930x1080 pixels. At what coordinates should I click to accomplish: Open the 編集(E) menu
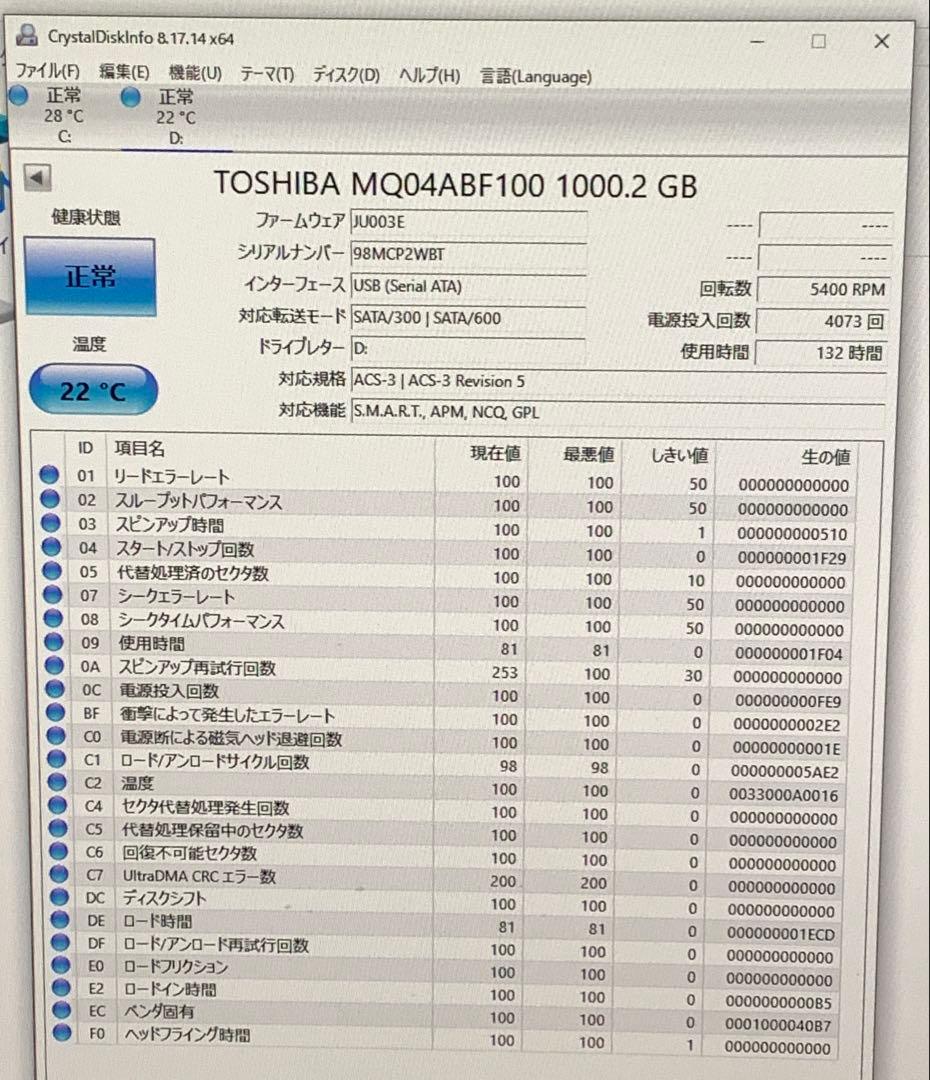click(x=125, y=72)
